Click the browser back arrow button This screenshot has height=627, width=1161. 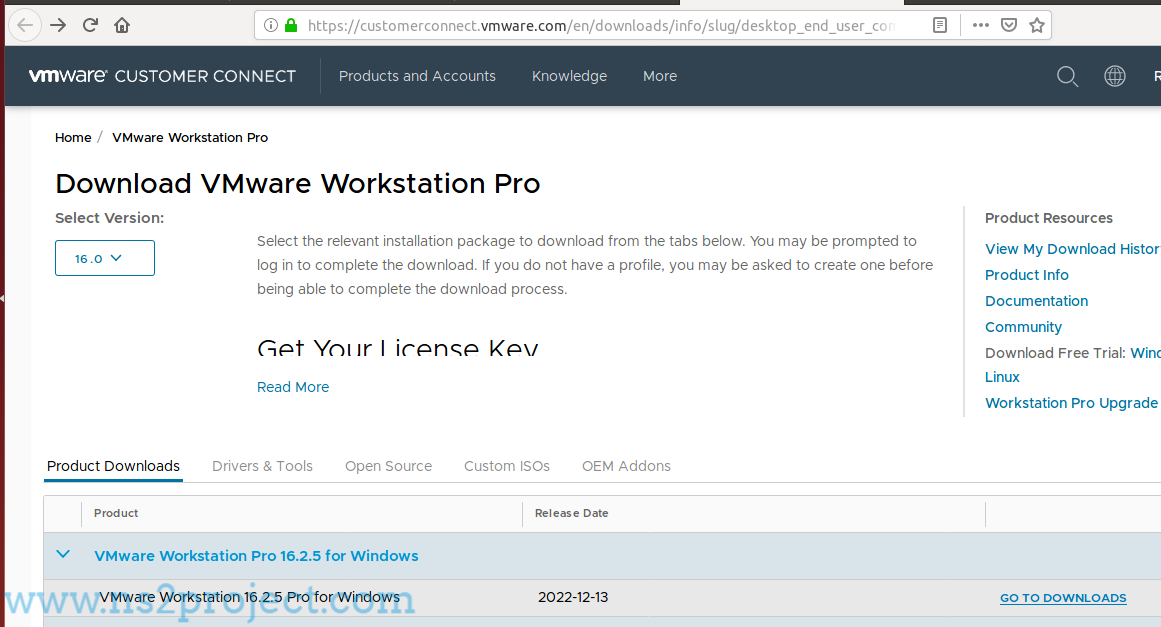click(25, 25)
